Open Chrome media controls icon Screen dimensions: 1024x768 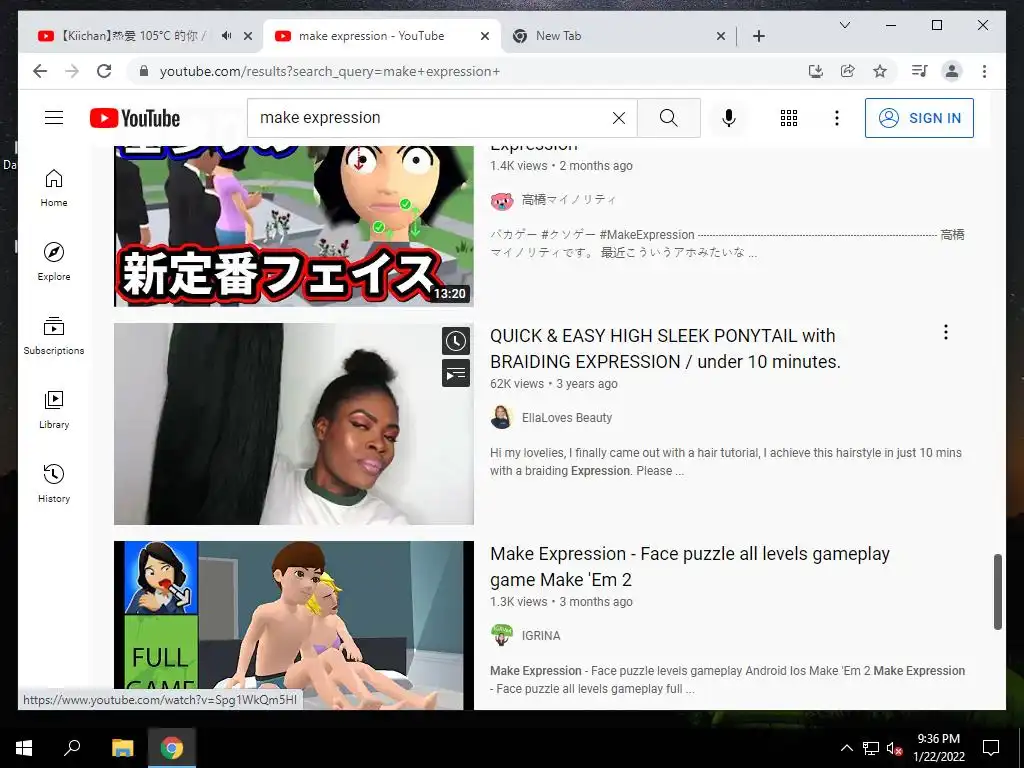click(x=920, y=71)
